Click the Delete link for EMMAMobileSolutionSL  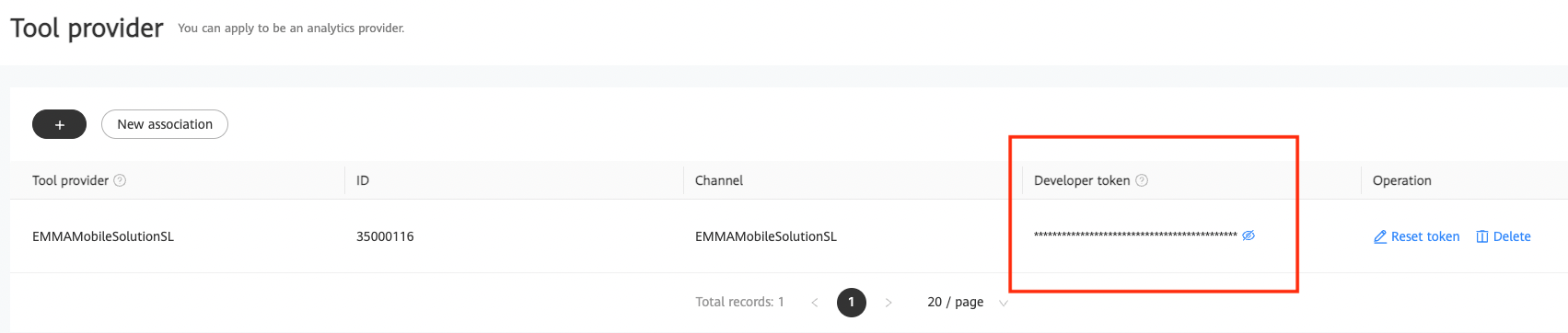[1512, 236]
